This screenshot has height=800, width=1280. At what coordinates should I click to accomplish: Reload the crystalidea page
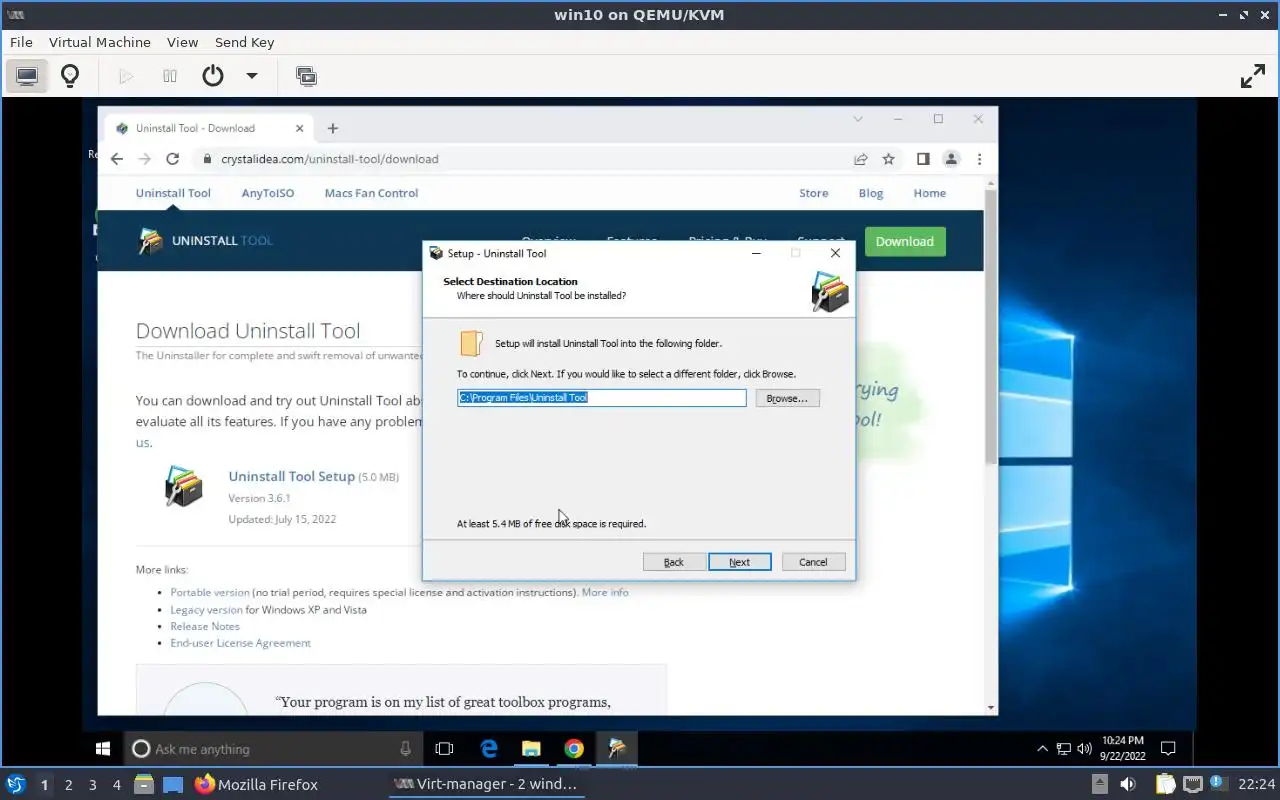[172, 159]
